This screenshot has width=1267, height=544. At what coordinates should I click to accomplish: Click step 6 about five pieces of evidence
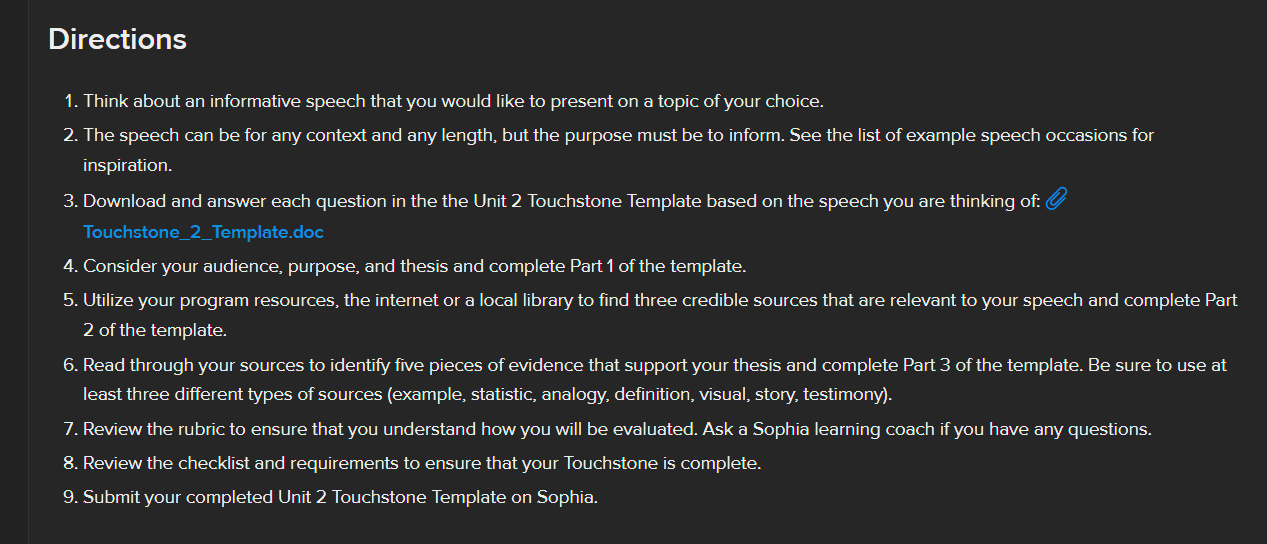[655, 365]
